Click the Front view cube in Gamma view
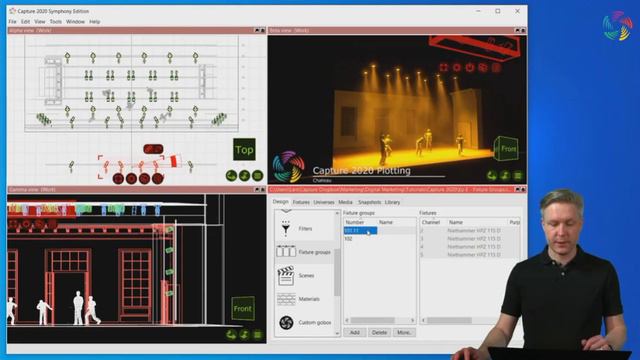 click(243, 308)
